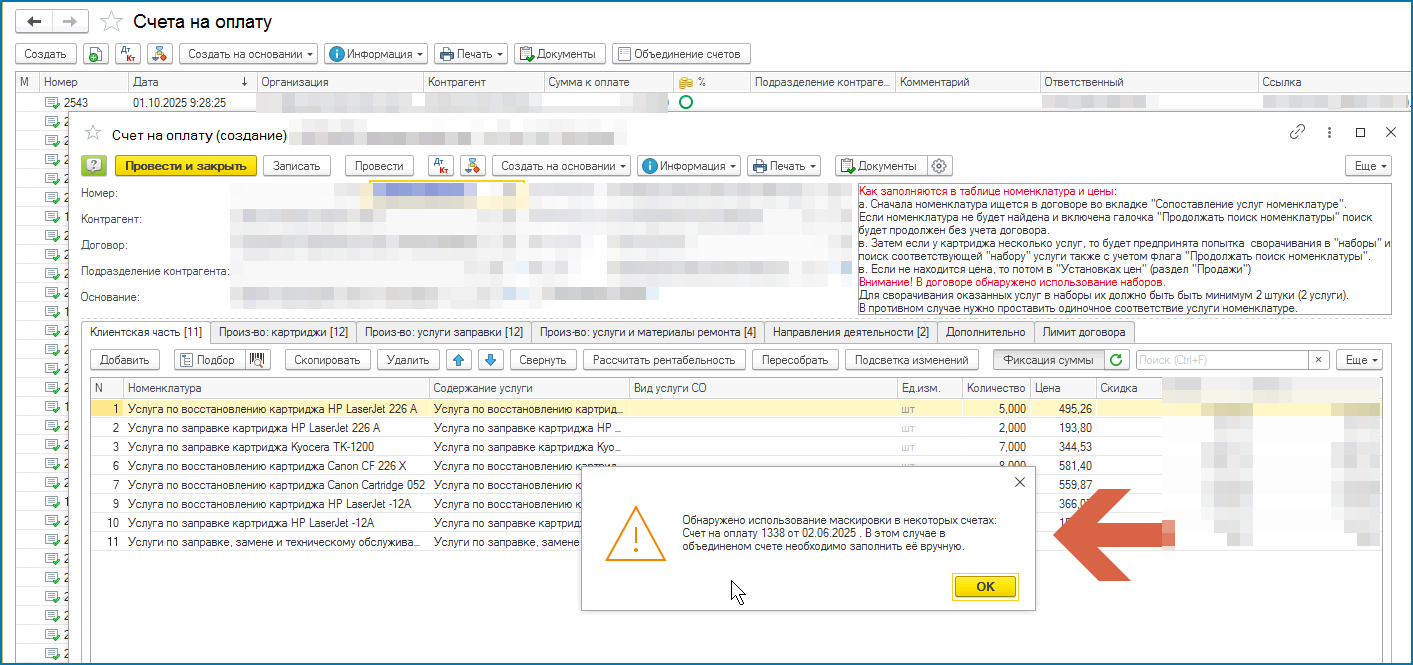Image resolution: width=1413 pixels, height=665 pixels.
Task: Open the gear settings icon beside Документы
Action: click(x=940, y=166)
